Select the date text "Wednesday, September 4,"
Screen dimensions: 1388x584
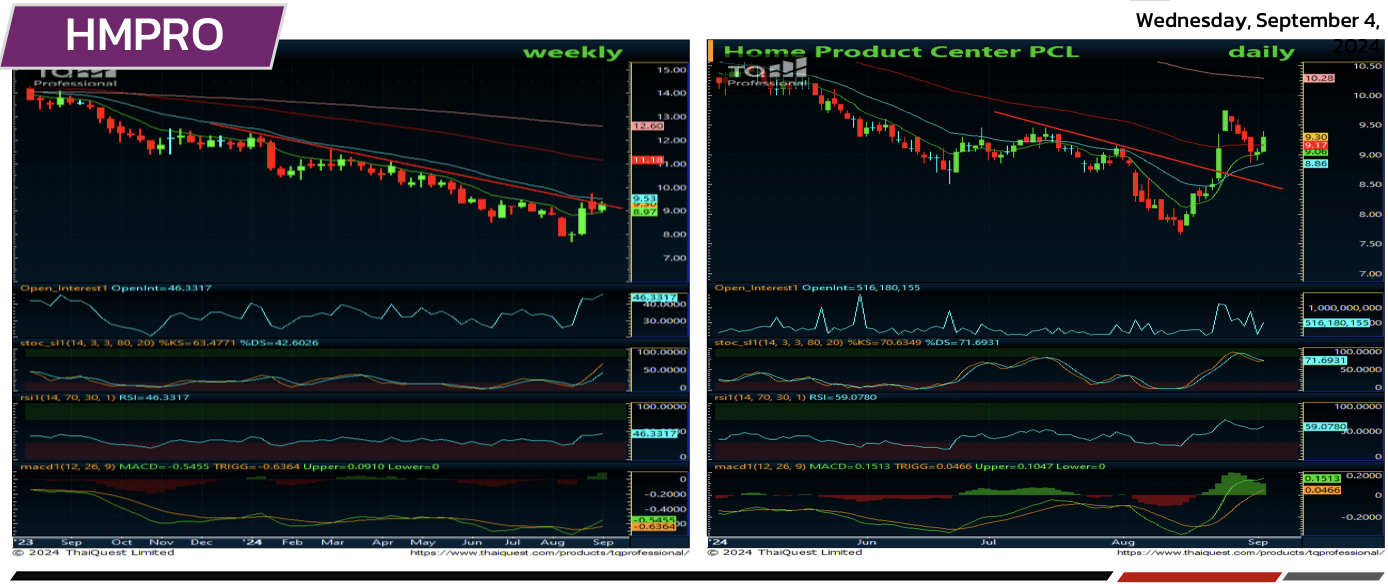[1258, 19]
